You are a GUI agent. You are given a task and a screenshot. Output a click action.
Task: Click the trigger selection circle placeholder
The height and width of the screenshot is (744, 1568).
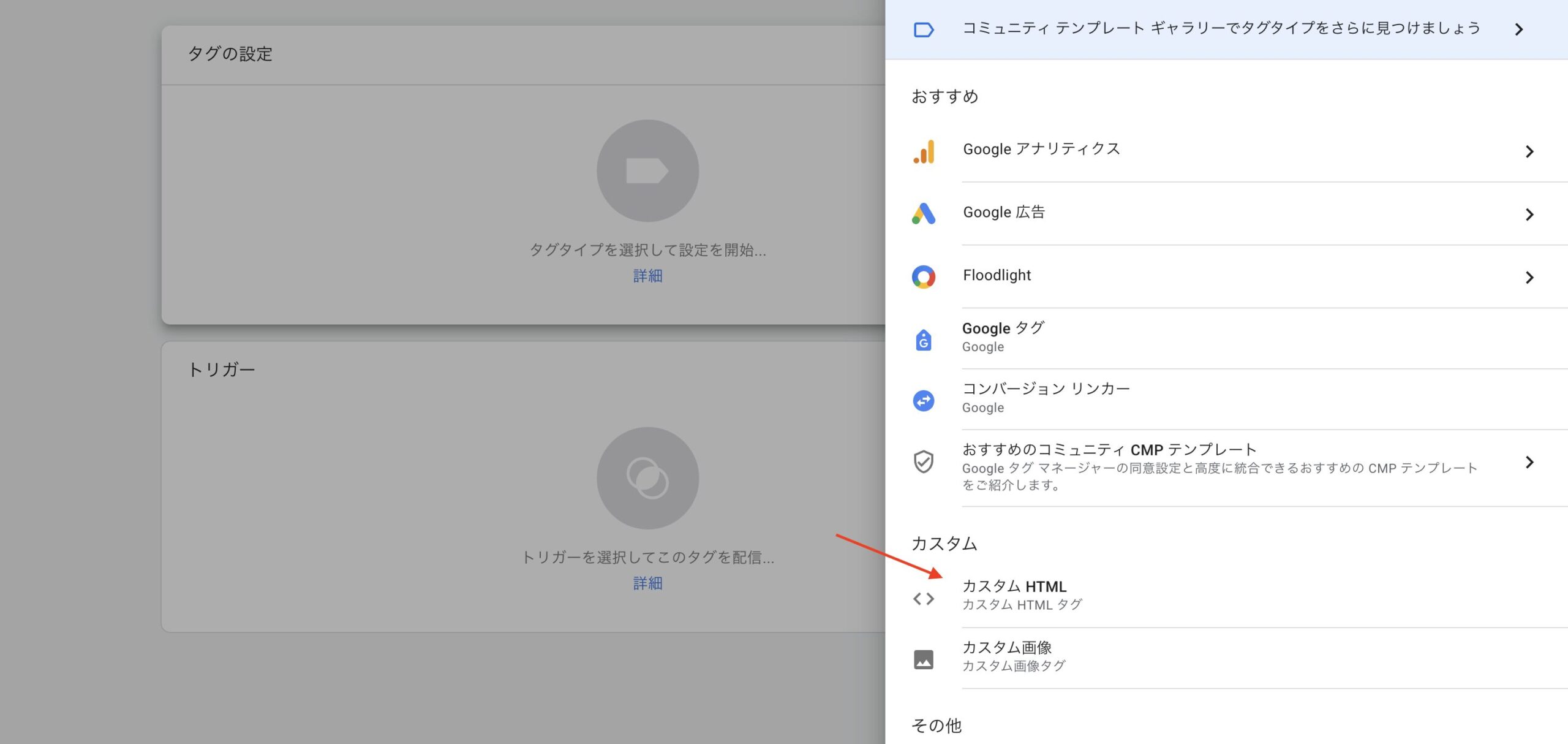pyautogui.click(x=647, y=478)
